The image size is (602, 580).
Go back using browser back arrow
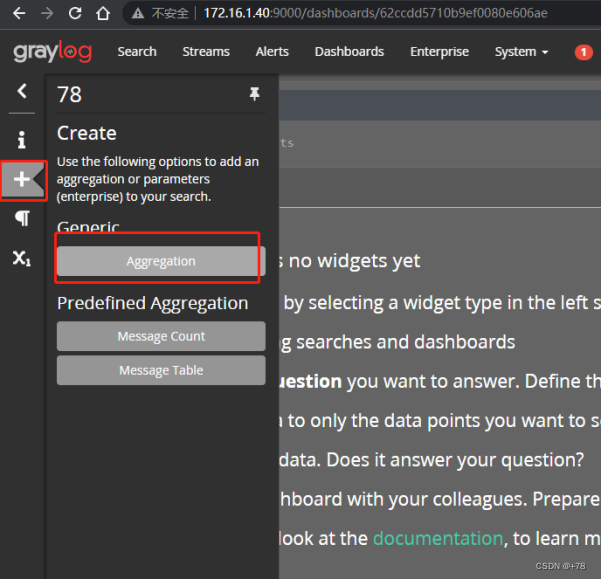coord(19,13)
